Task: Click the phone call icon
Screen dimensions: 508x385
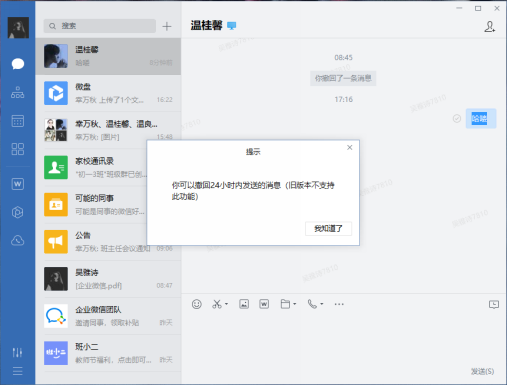Action: [x=312, y=304]
